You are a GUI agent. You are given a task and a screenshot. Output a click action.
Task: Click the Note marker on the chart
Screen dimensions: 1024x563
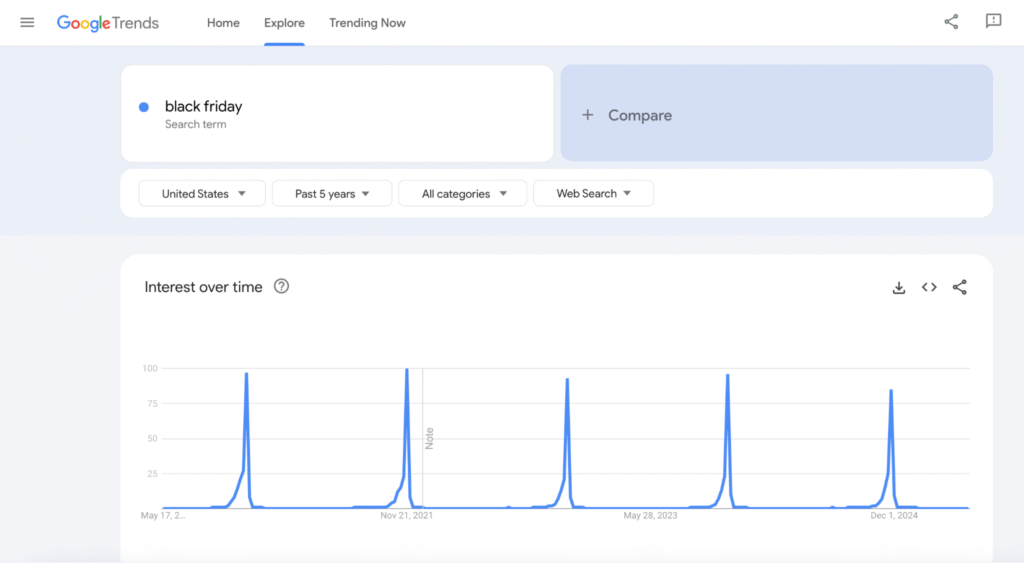point(429,438)
